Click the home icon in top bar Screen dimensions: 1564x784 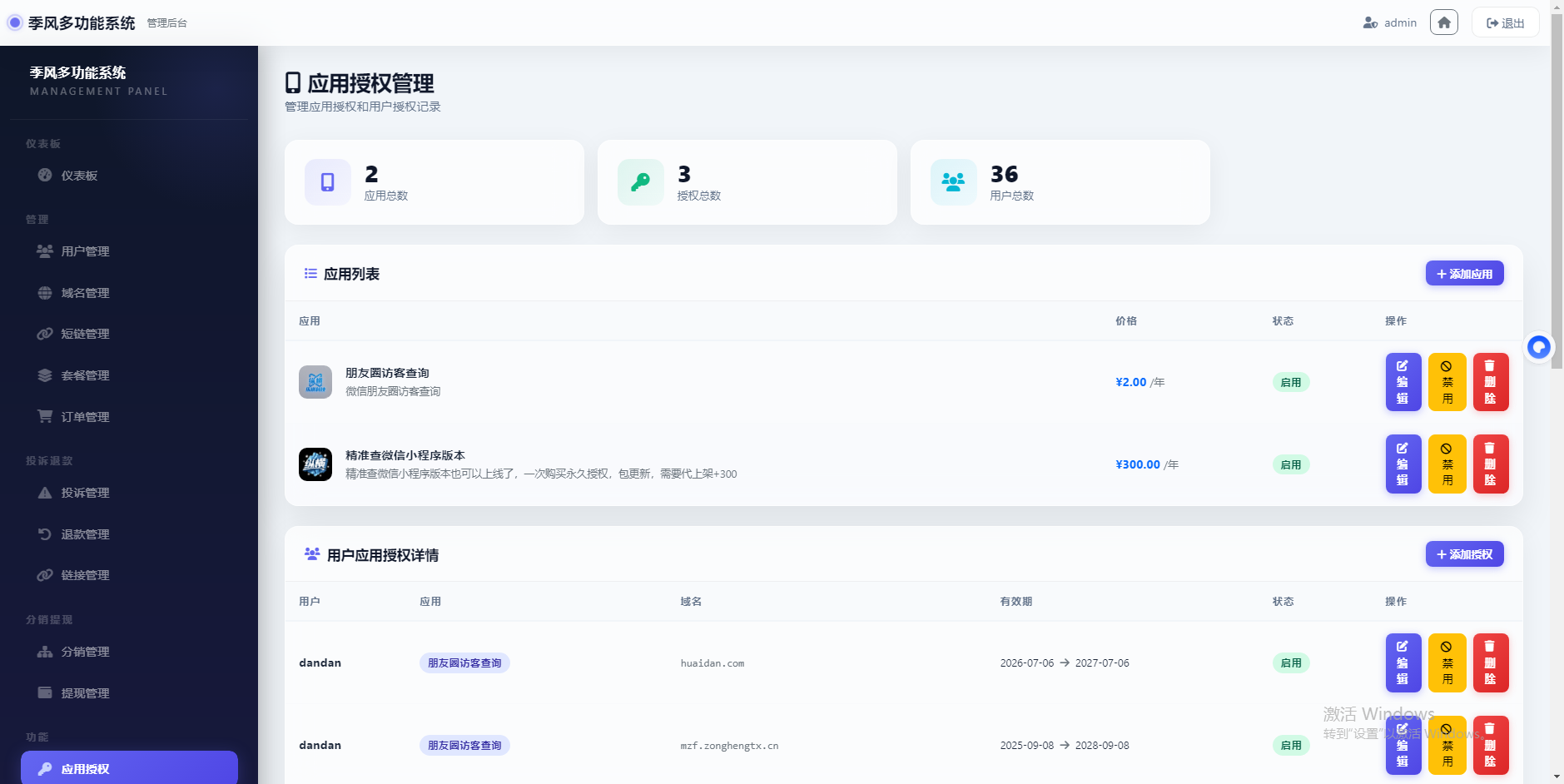click(1444, 22)
